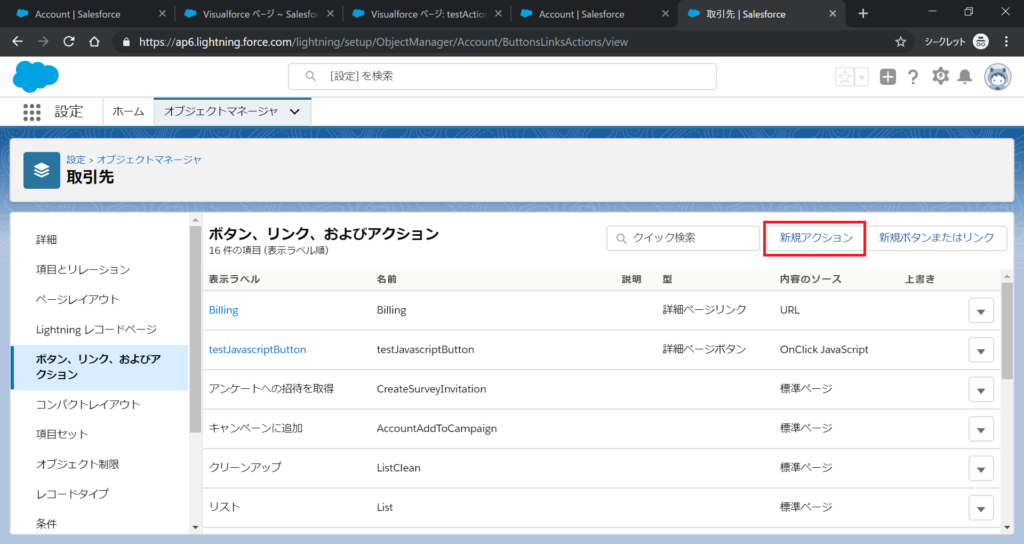The height and width of the screenshot is (544, 1024).
Task: Open the help question mark icon
Action: (x=913, y=77)
